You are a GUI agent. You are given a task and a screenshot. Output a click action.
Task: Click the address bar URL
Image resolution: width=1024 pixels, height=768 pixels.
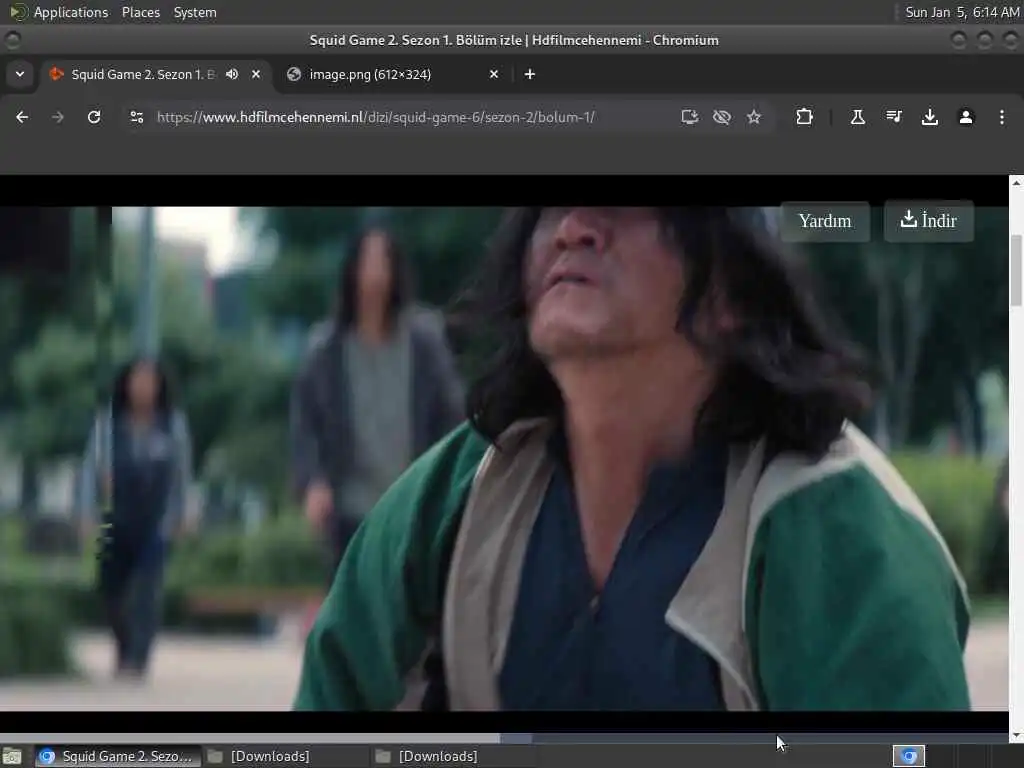click(376, 118)
